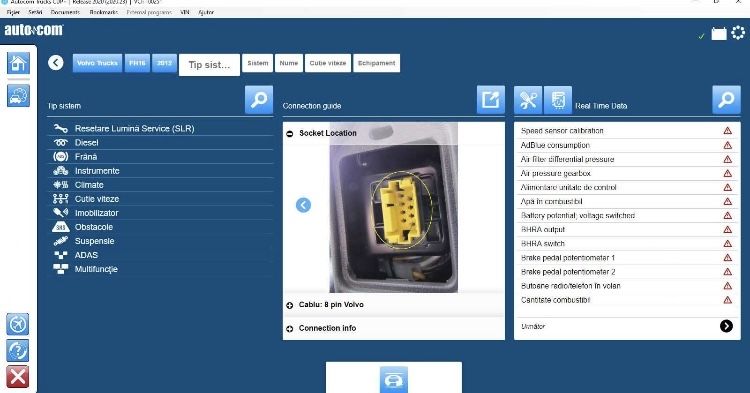Screen dimensions: 750x393
Task: Select the Tip sist... tab
Action: click(210, 65)
